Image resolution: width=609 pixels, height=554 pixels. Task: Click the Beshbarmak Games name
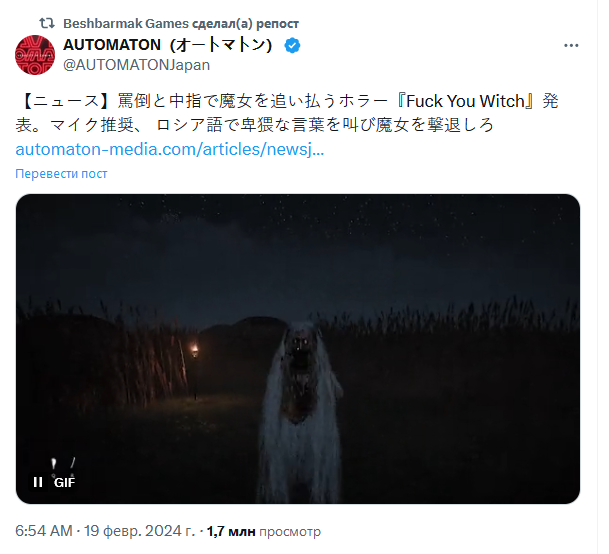[x=126, y=24]
